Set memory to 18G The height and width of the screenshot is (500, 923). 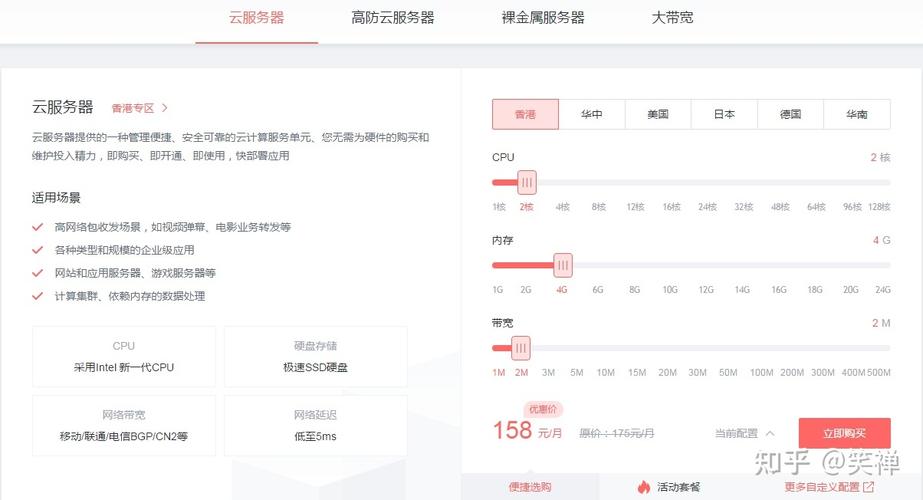click(x=815, y=290)
